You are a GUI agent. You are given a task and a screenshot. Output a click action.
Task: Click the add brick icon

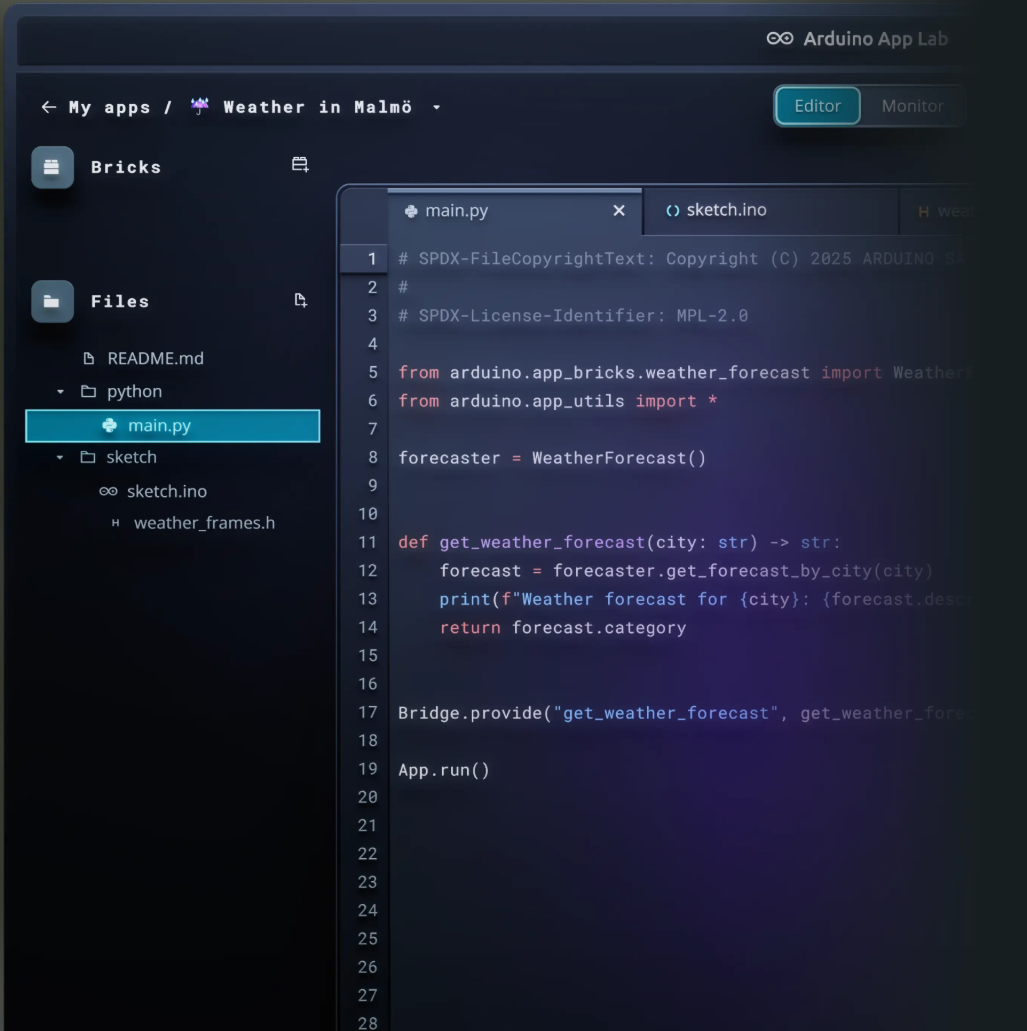pos(300,165)
